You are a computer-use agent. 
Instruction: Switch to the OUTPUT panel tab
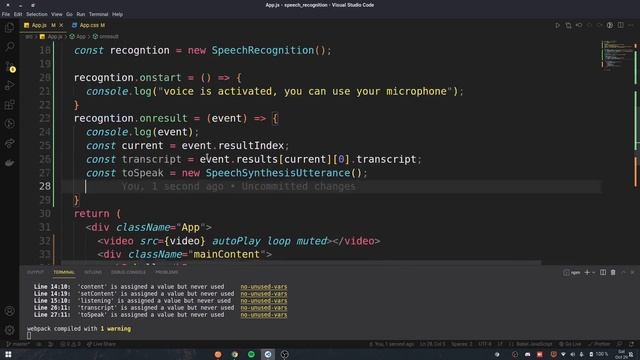(35, 272)
